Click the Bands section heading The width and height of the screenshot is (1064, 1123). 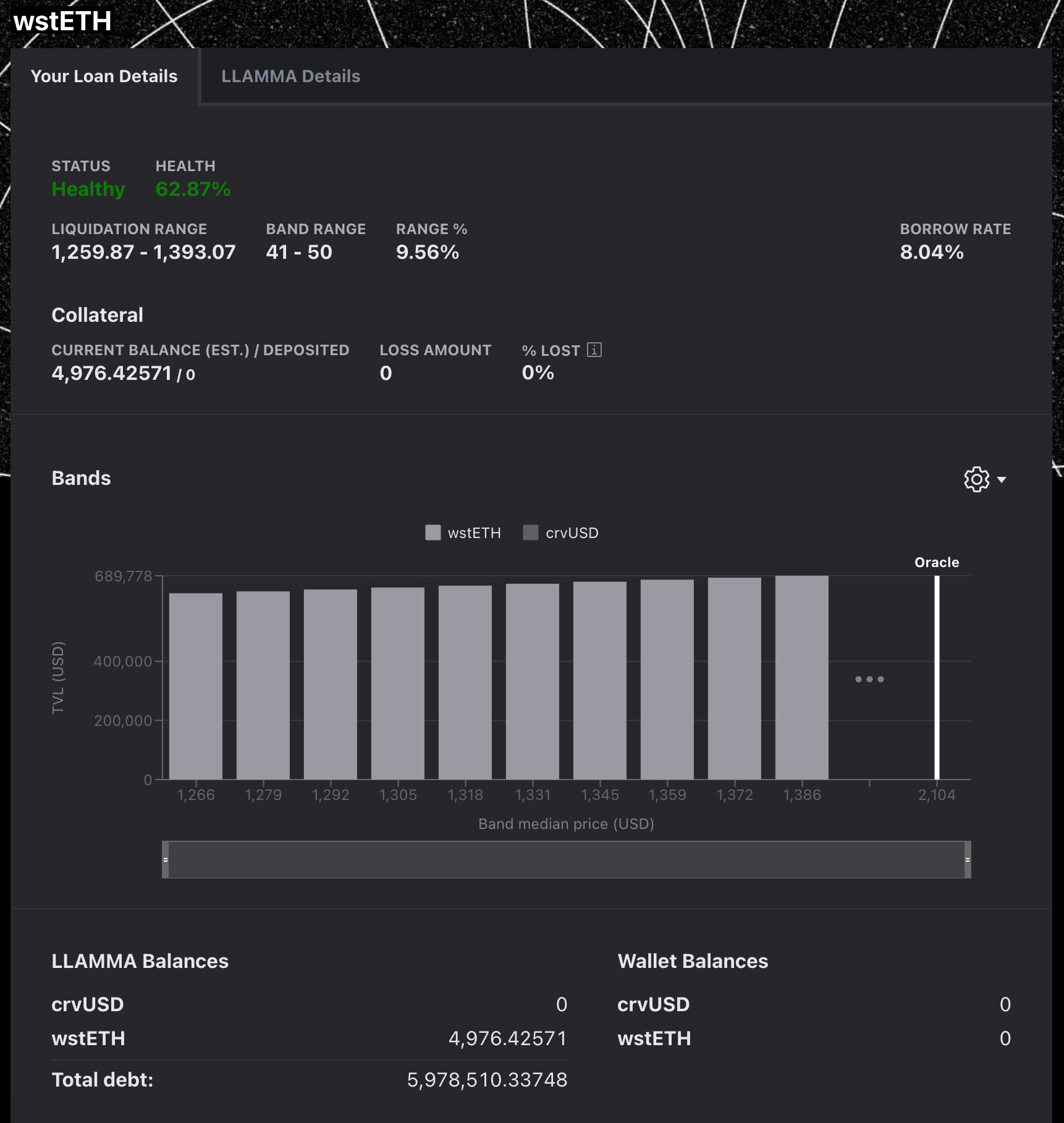pos(82,478)
